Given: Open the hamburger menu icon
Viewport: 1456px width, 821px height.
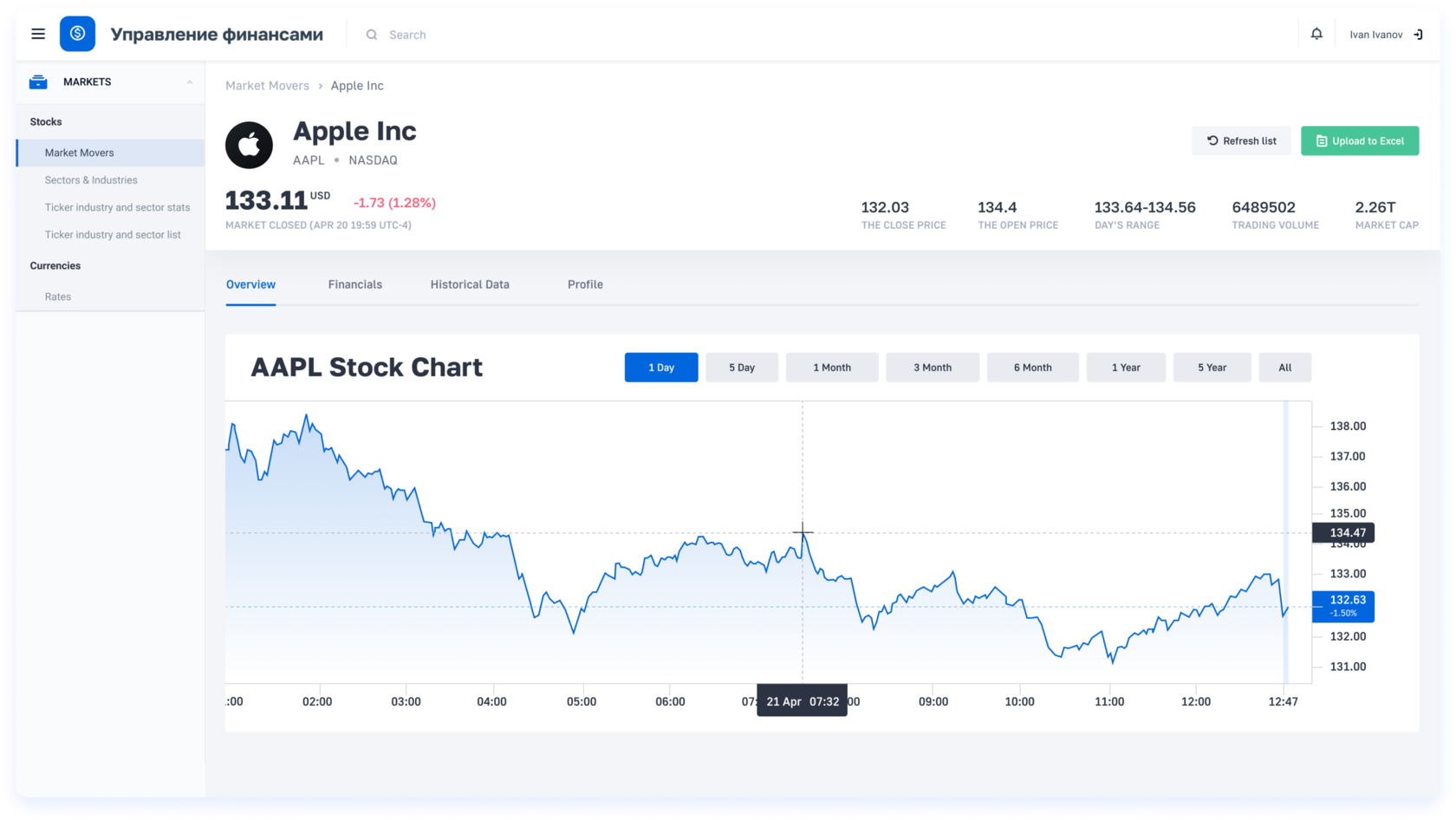Looking at the screenshot, I should (x=38, y=34).
